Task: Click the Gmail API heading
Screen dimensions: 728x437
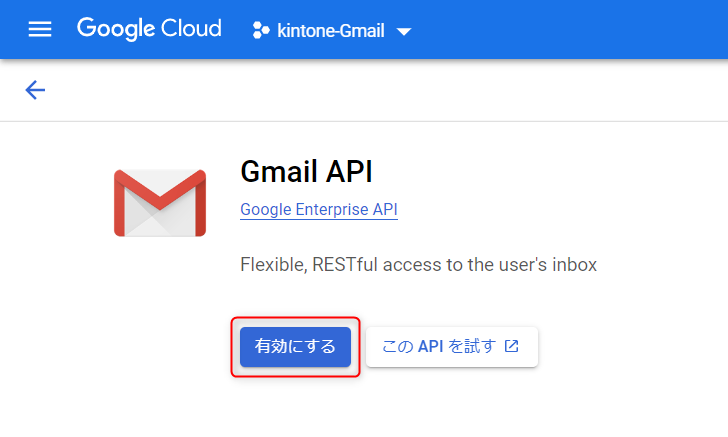Action: click(x=306, y=171)
